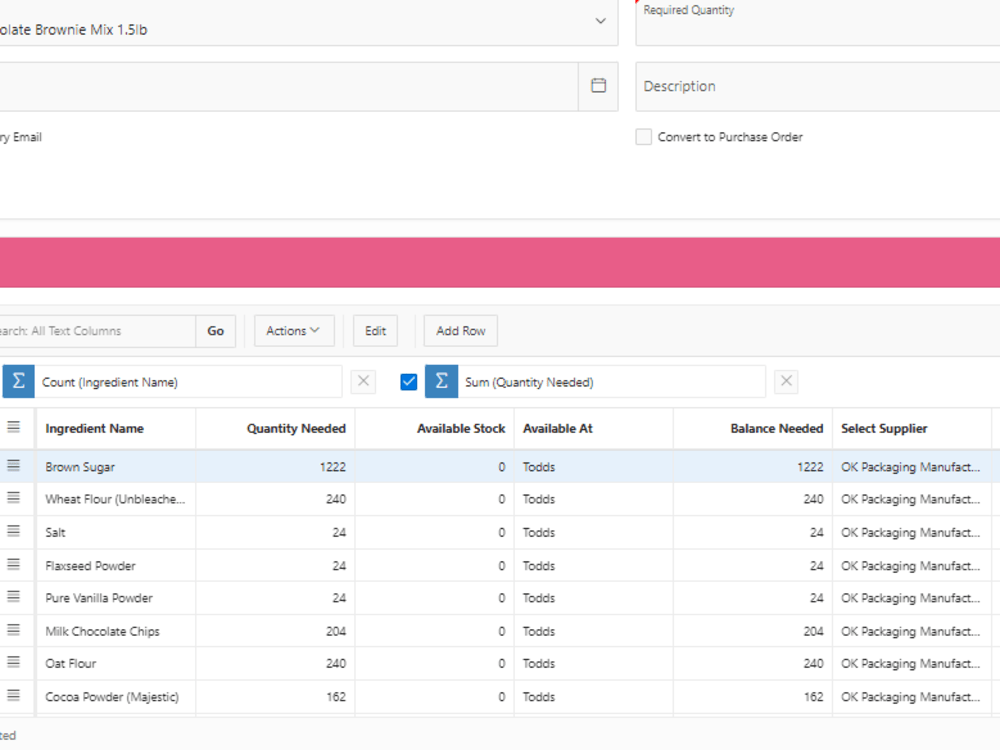Uncheck the Sum (Quantity Needed) aggregate checkbox

click(408, 381)
